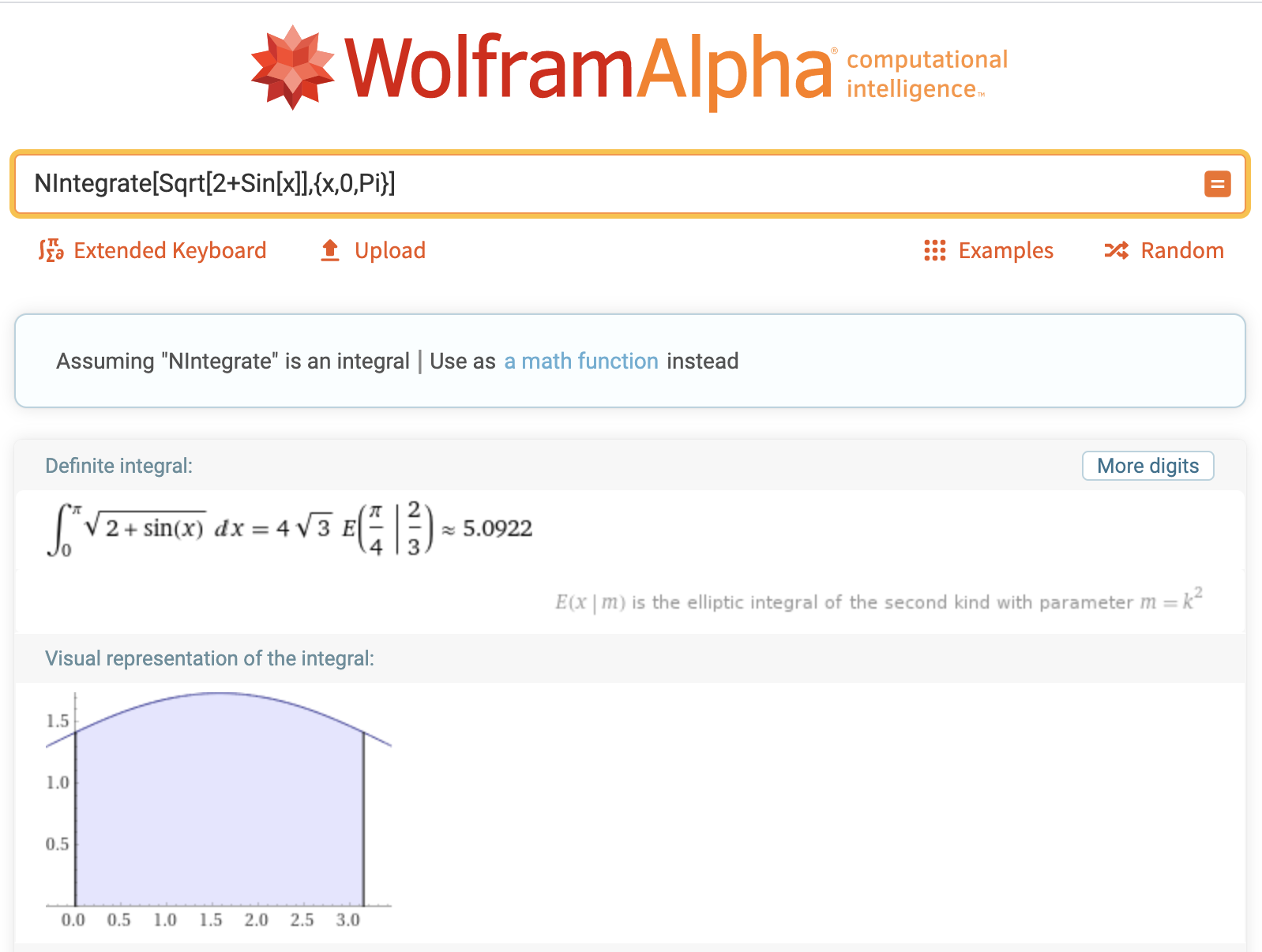The image size is (1262, 952).
Task: Click the Extended Keyboard math symbols icon
Action: (51, 250)
